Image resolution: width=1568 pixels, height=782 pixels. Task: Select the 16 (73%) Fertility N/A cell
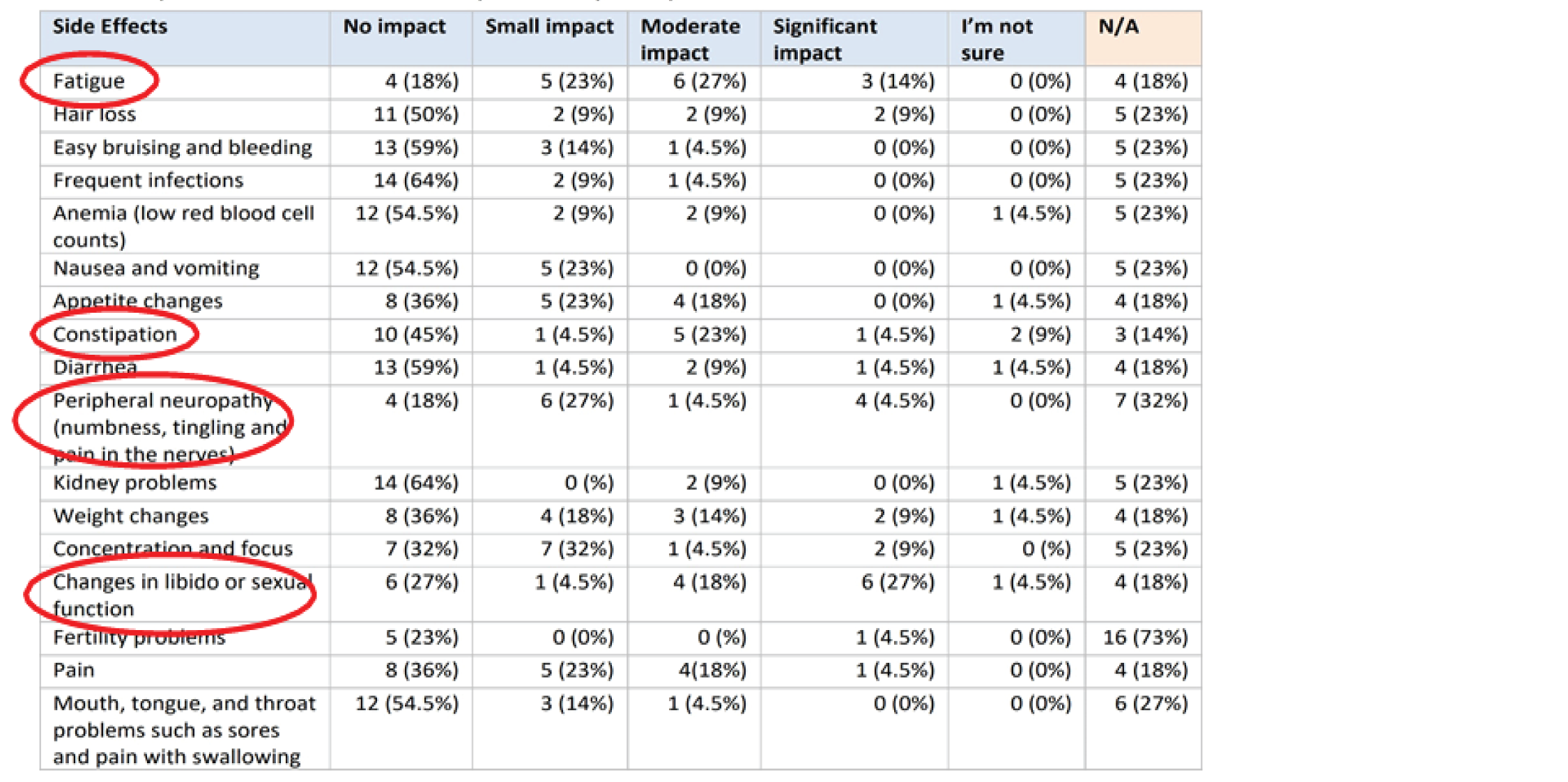tap(1145, 638)
